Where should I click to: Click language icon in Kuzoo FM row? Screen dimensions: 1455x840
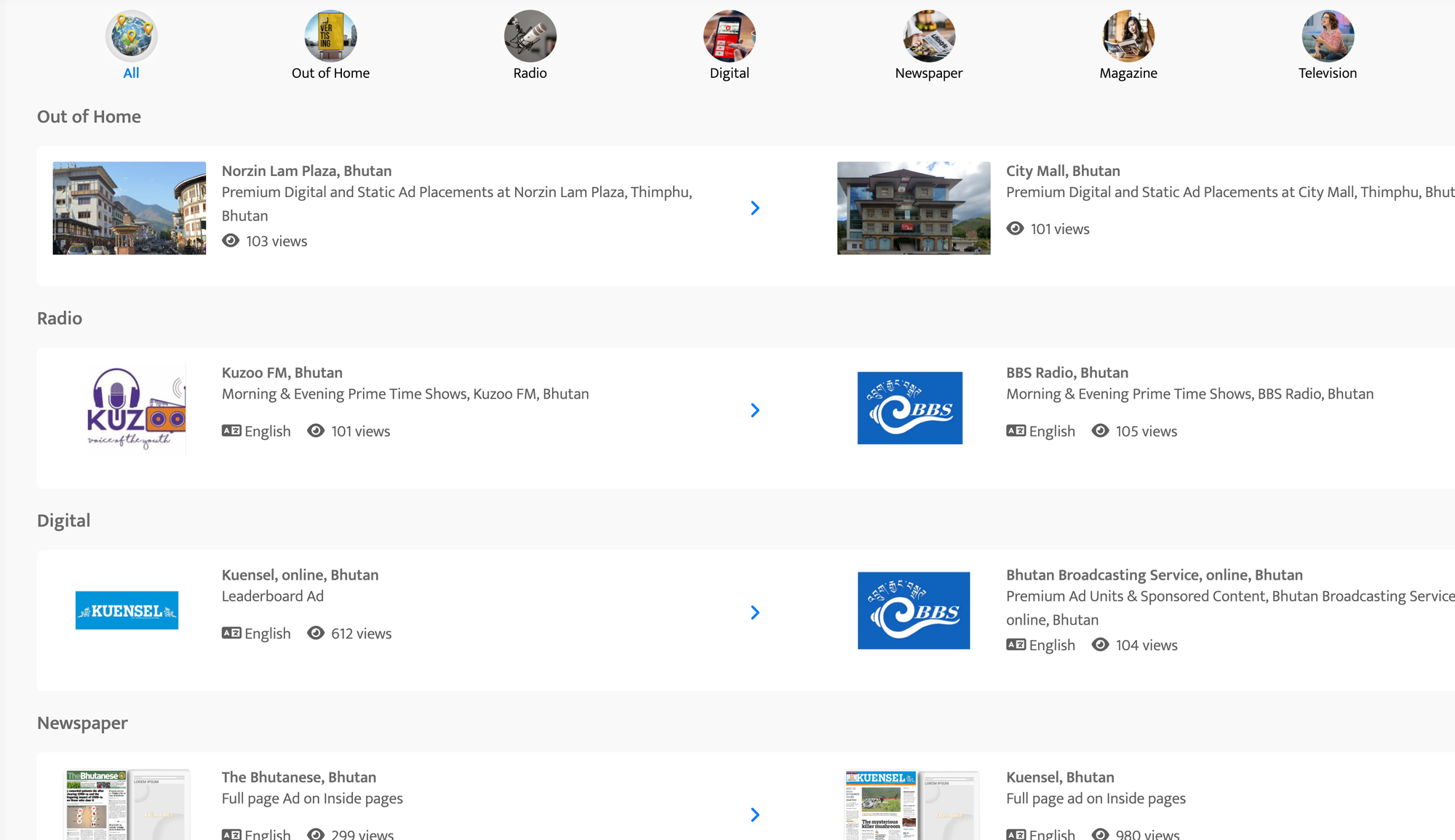click(231, 431)
